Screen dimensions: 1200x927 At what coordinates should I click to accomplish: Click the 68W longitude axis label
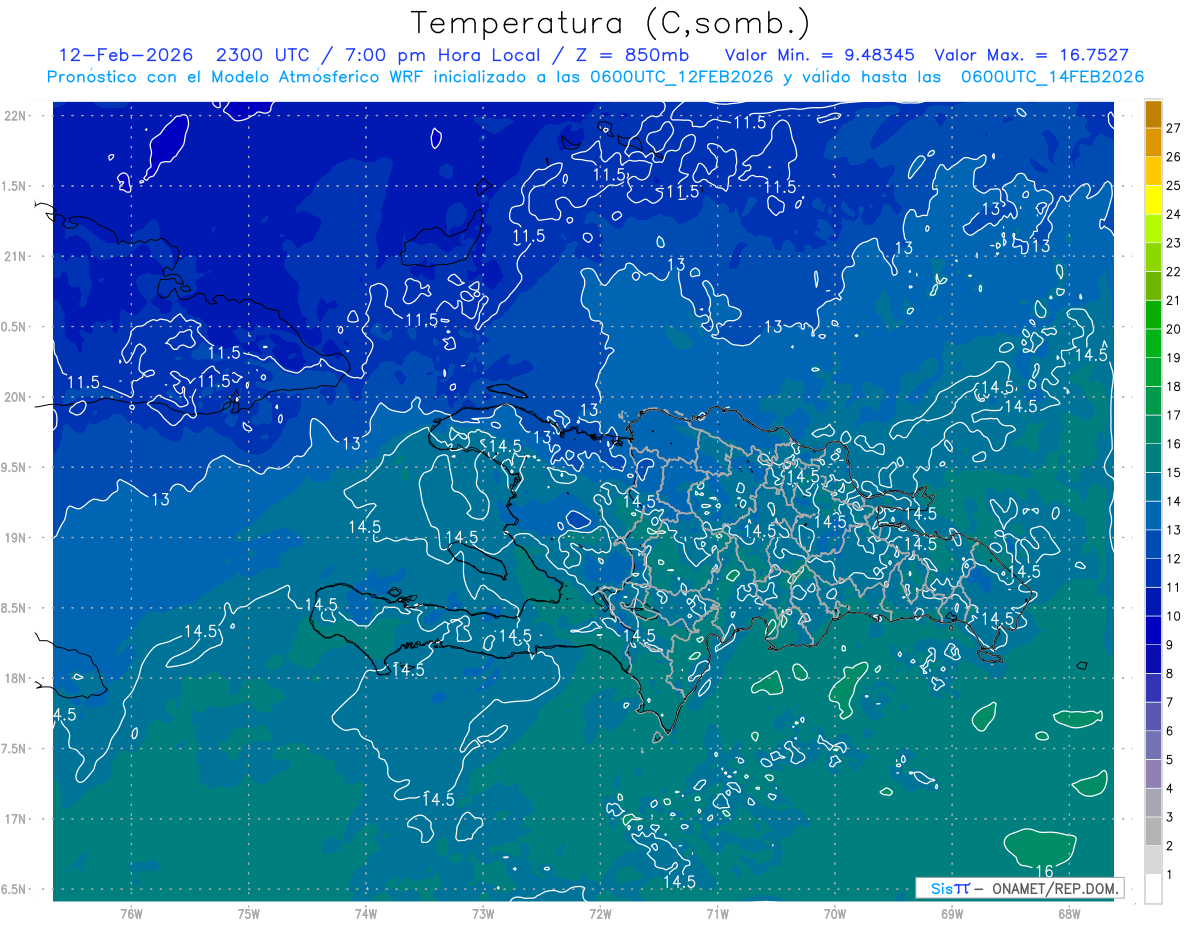pyautogui.click(x=1068, y=913)
